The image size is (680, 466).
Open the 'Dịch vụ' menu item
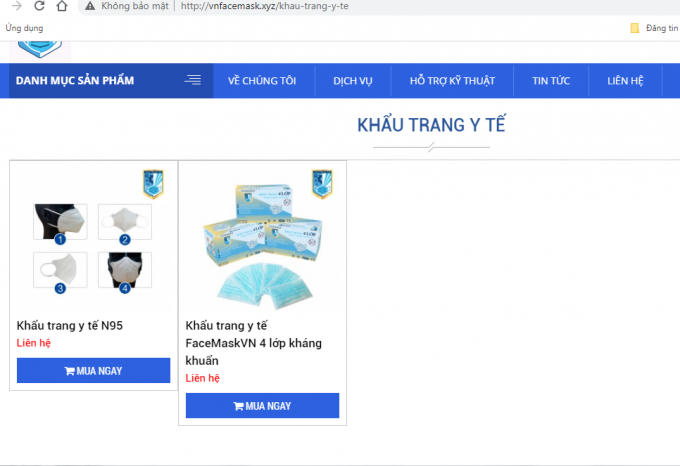tap(353, 81)
